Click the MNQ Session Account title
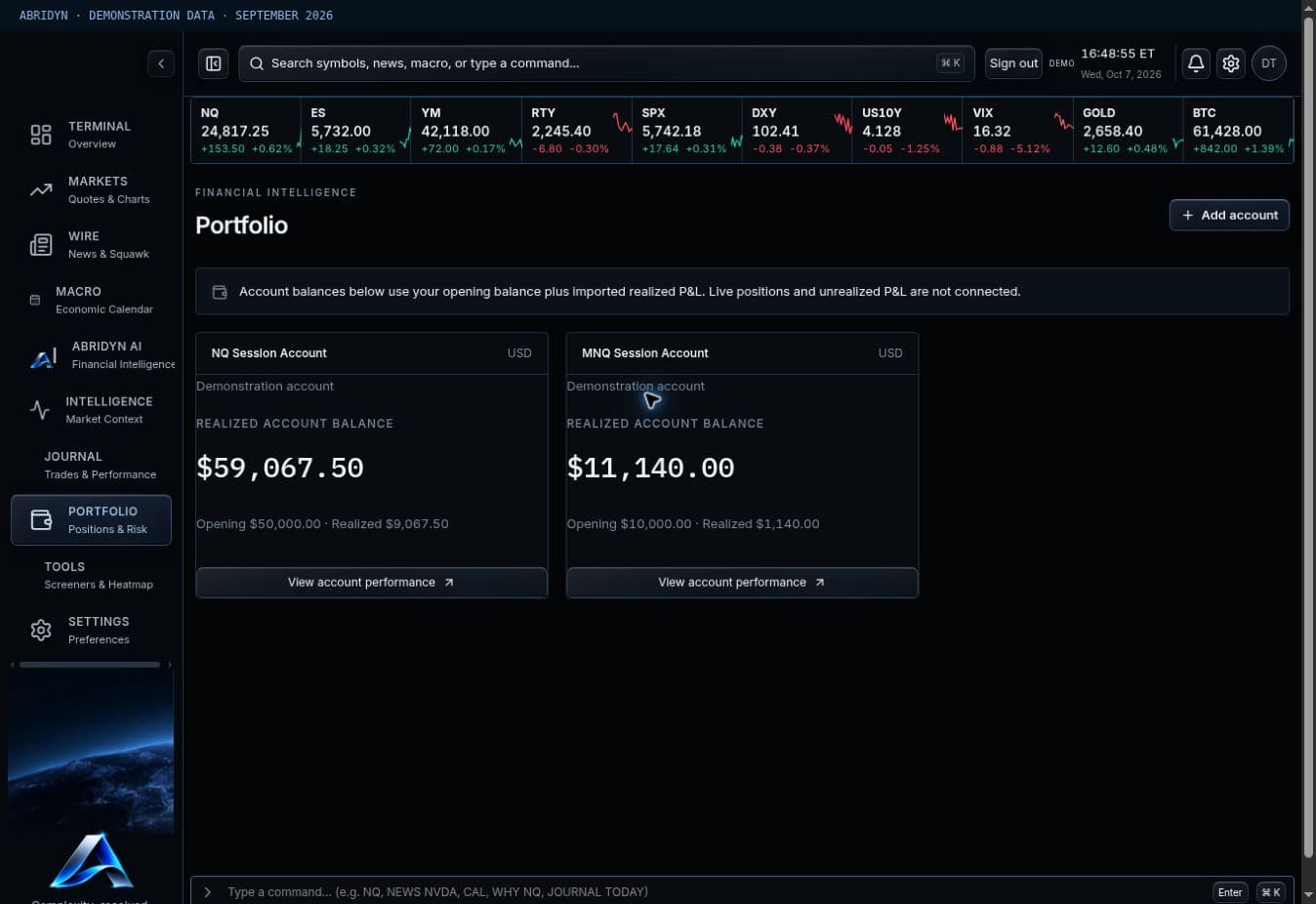 click(x=645, y=353)
